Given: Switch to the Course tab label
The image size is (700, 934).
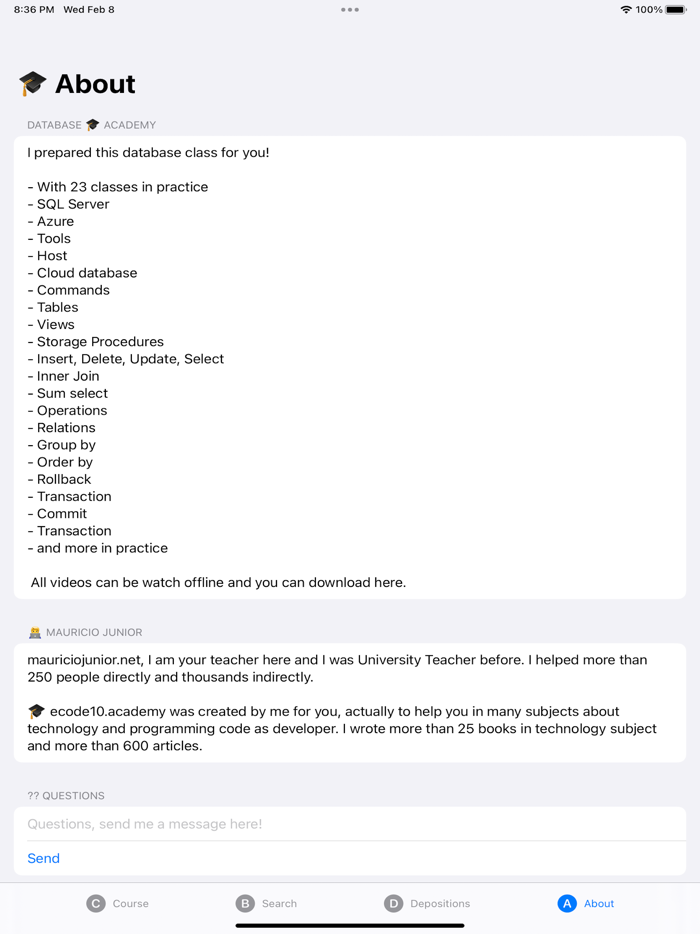Looking at the screenshot, I should click(130, 903).
